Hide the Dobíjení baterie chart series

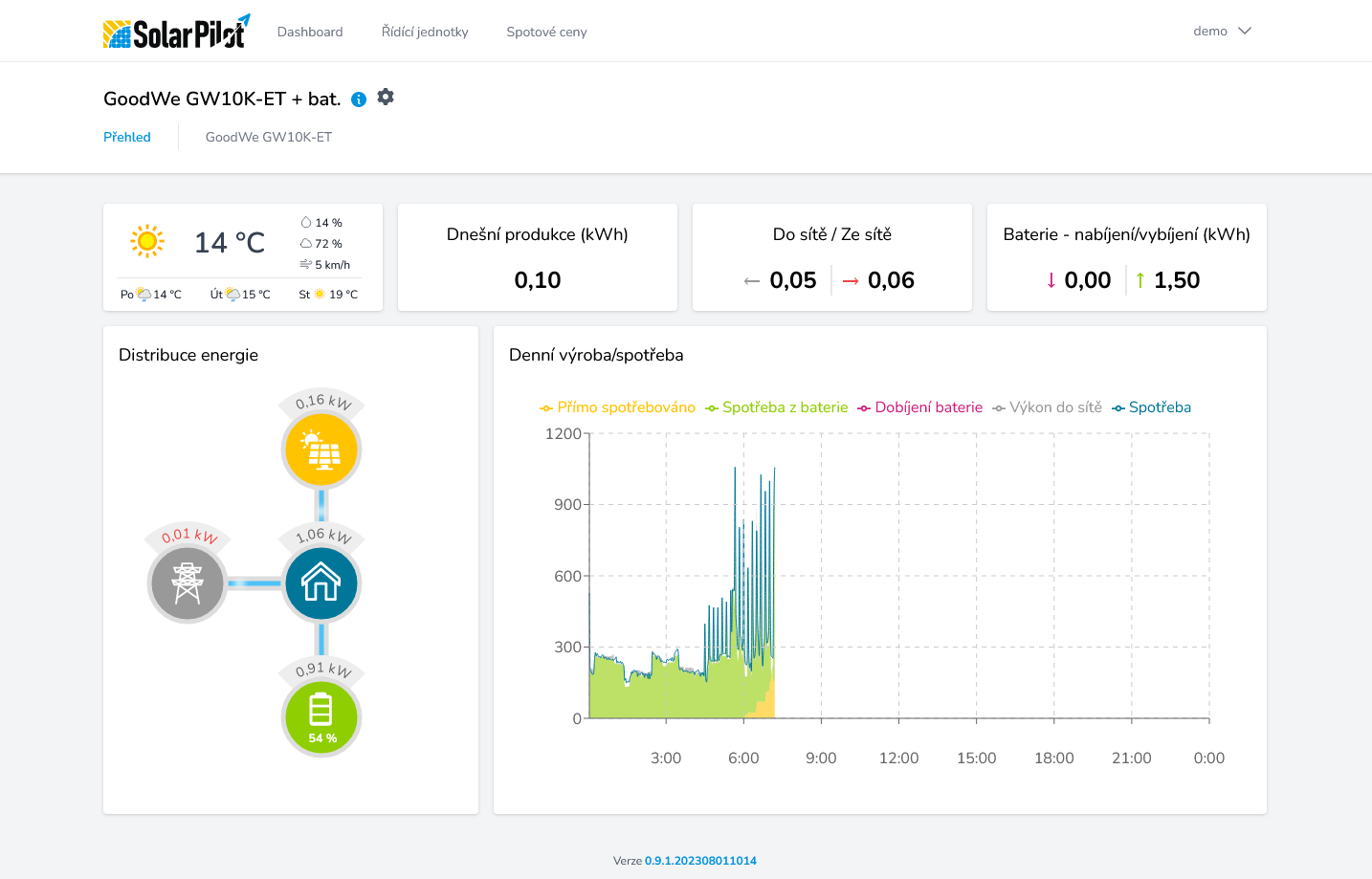click(x=919, y=407)
